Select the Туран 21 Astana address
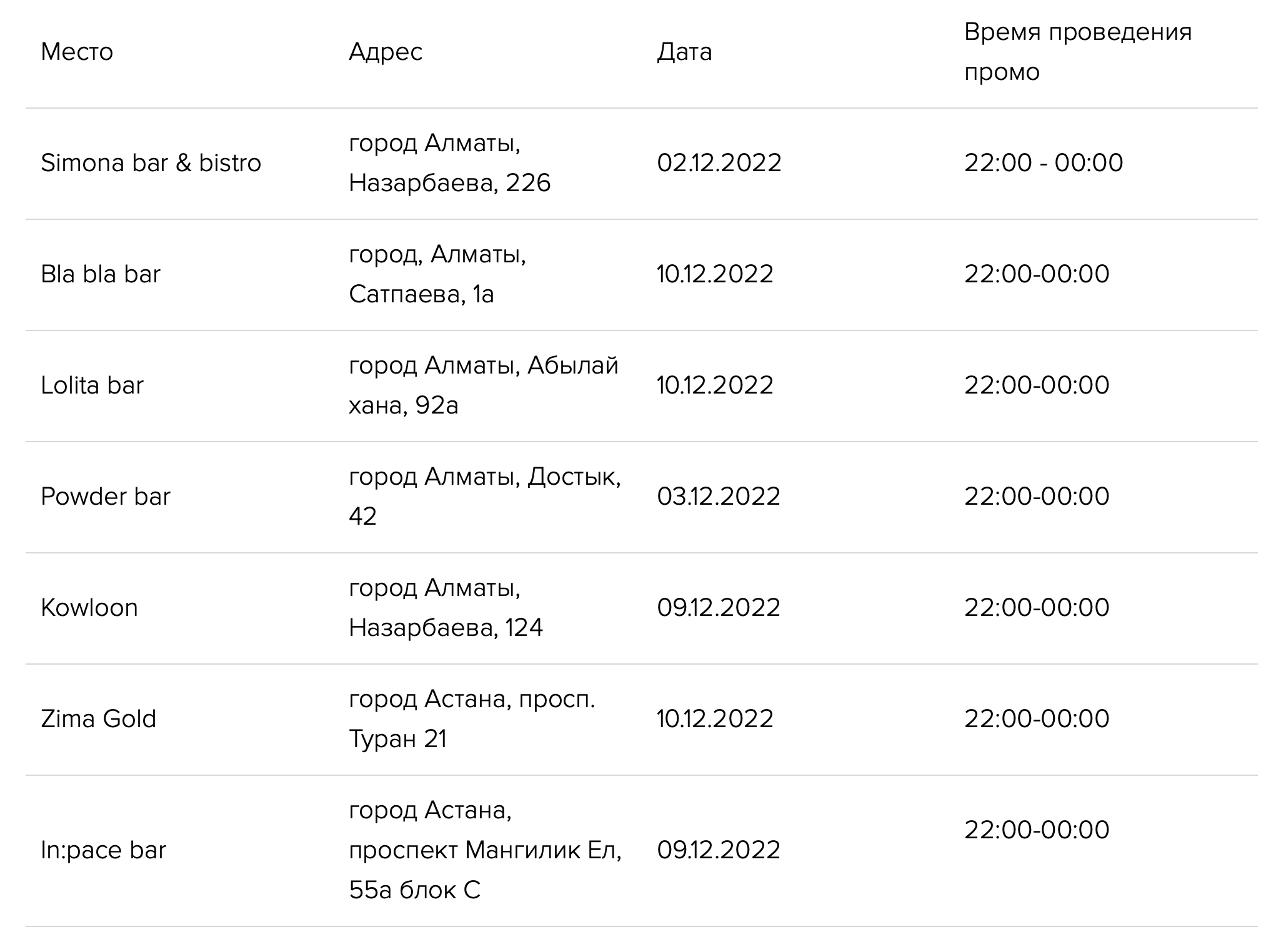1281x952 pixels. 472,719
